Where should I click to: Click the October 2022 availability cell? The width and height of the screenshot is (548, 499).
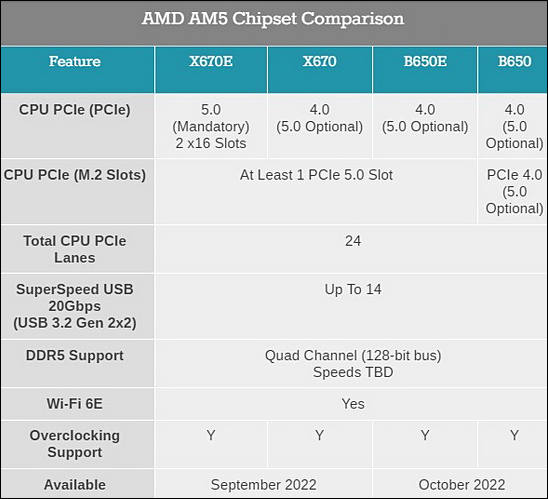pyautogui.click(x=462, y=485)
